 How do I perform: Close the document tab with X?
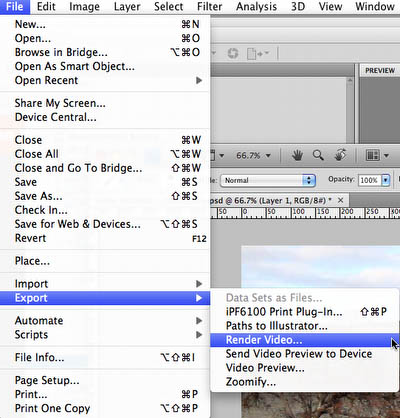[340, 200]
